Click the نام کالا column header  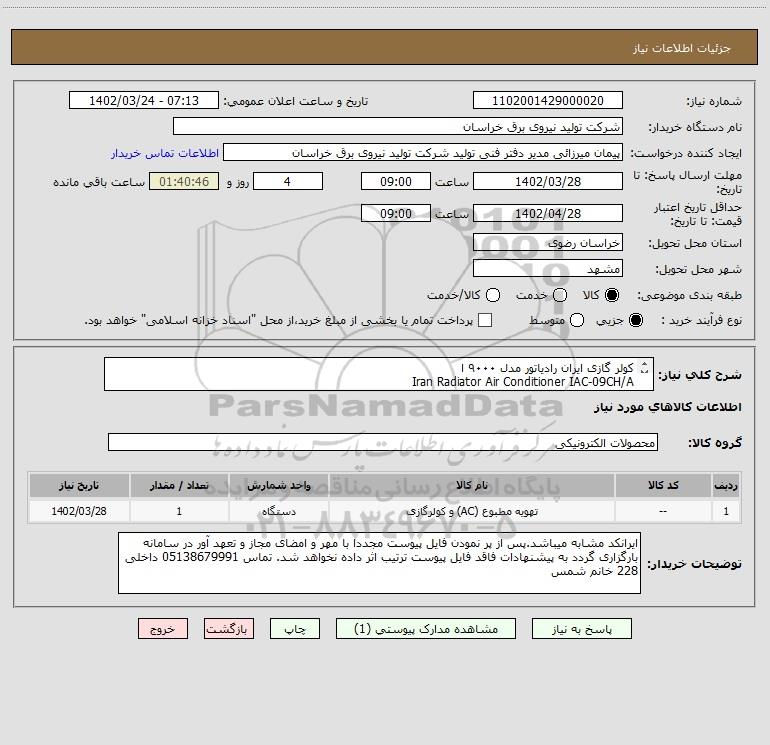click(x=471, y=485)
